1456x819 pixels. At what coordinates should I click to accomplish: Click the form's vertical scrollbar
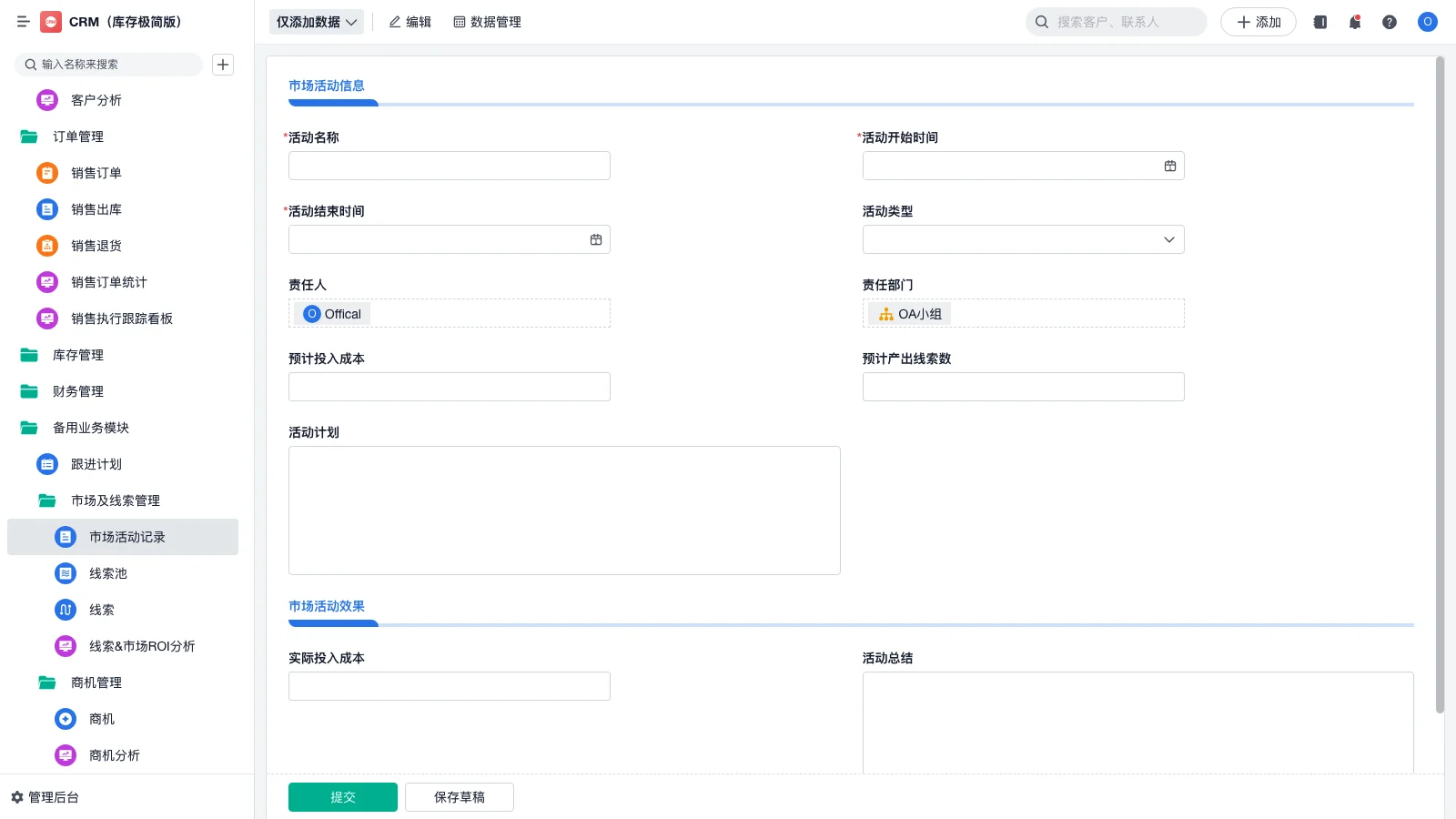pyautogui.click(x=1440, y=382)
